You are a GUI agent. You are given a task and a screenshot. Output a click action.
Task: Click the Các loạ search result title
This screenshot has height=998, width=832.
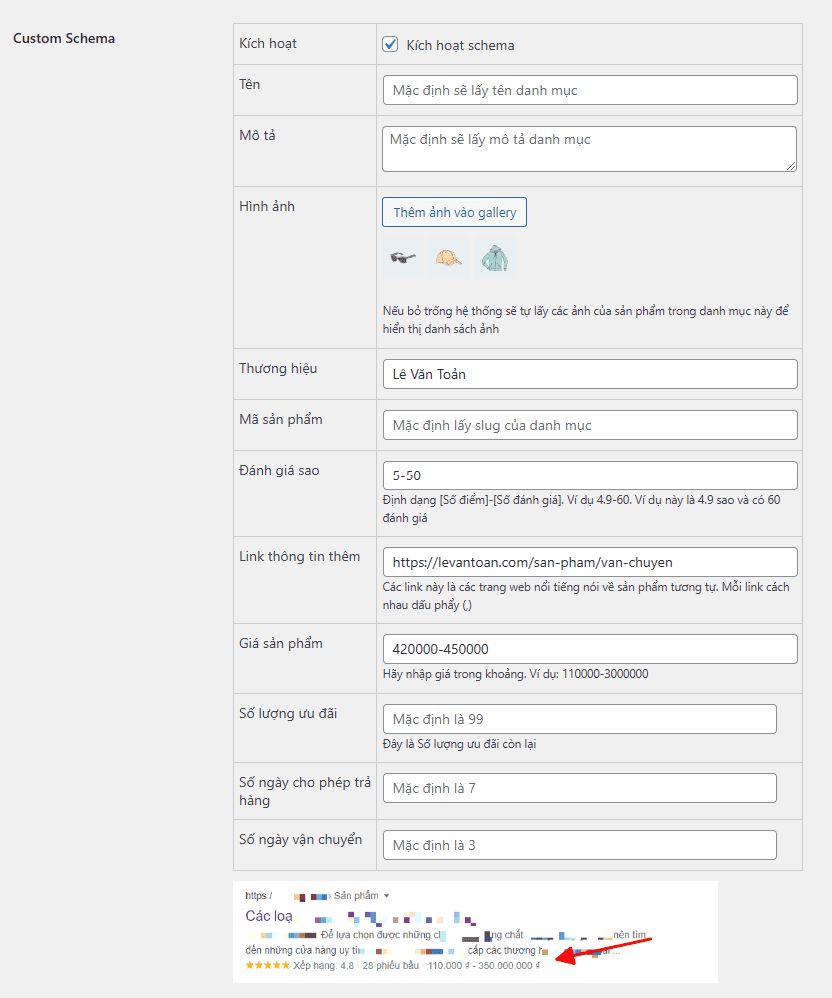click(269, 916)
